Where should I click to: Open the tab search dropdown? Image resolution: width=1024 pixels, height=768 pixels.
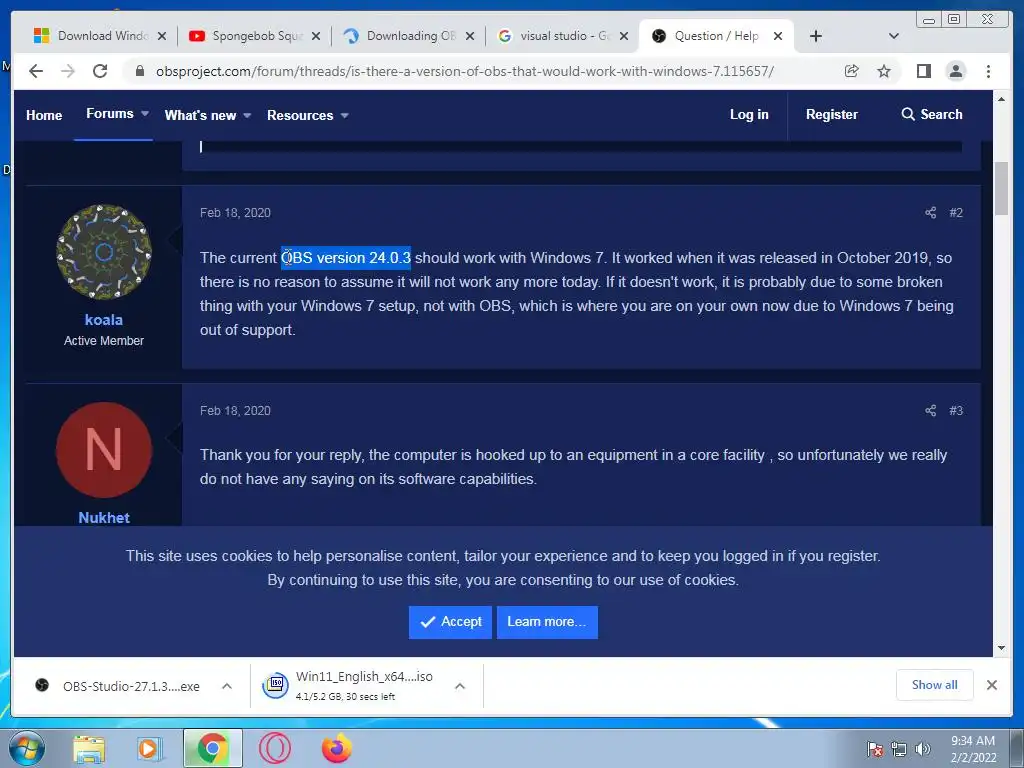[x=894, y=36]
